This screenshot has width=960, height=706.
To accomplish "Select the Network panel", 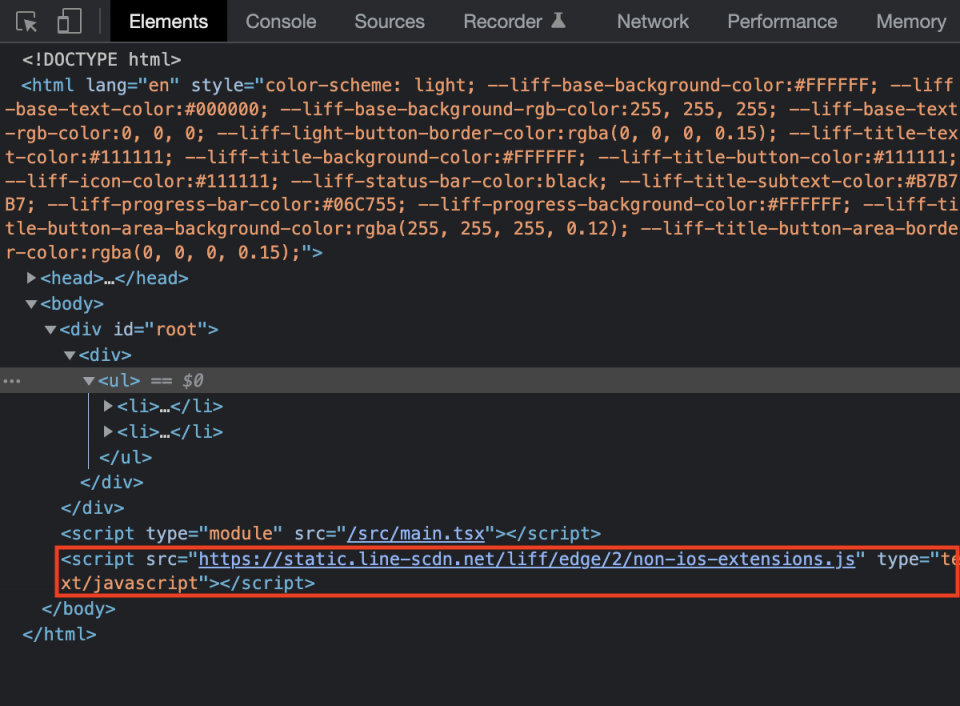I will click(x=652, y=21).
